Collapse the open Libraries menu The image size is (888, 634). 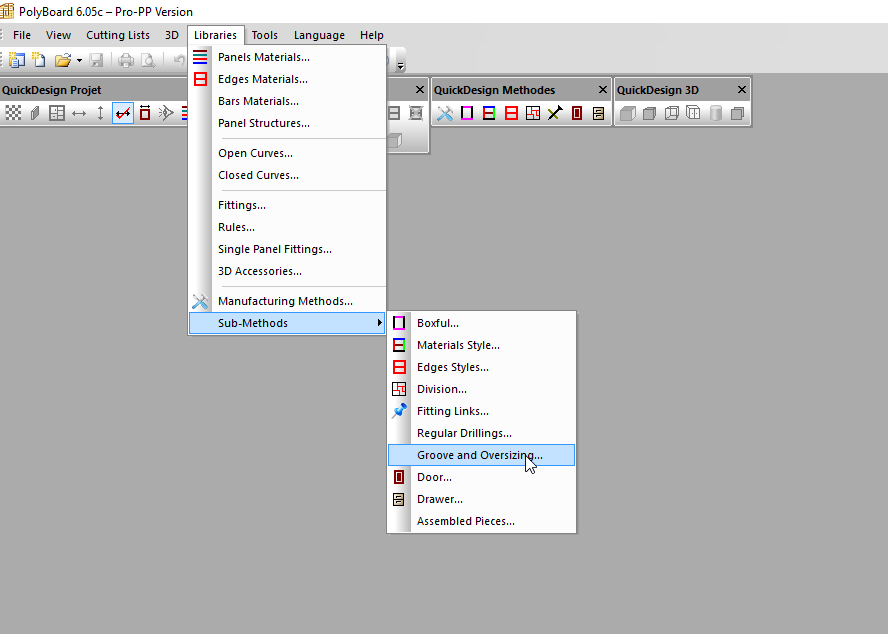coord(215,35)
